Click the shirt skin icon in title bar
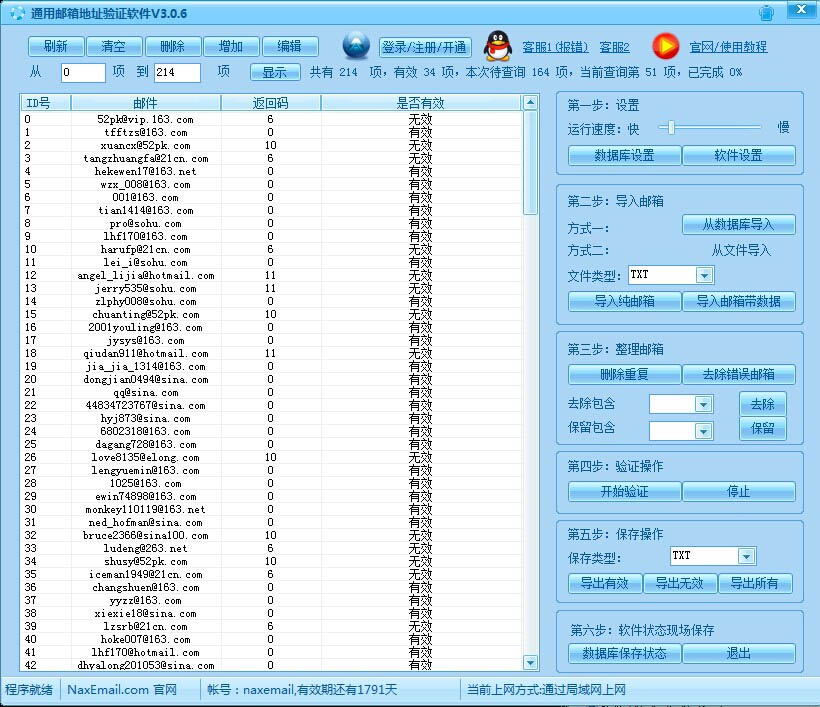The height and width of the screenshot is (707, 820). [x=766, y=13]
